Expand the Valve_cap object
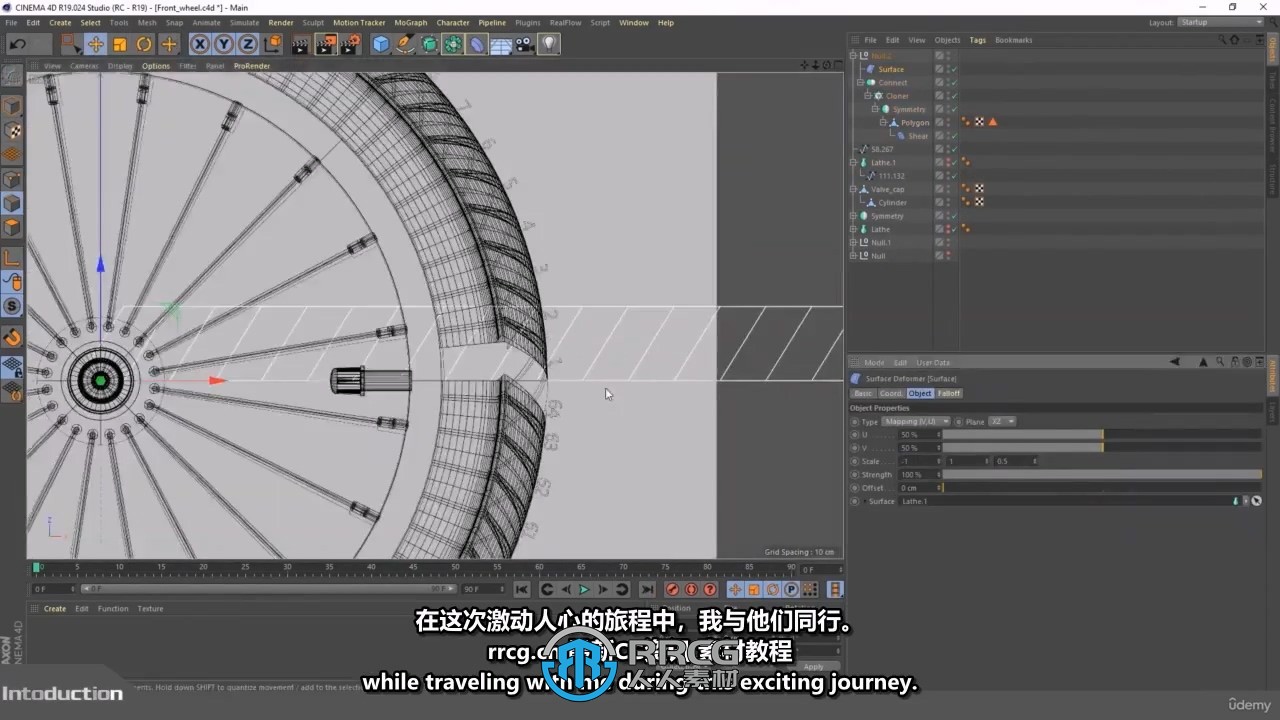 point(853,189)
